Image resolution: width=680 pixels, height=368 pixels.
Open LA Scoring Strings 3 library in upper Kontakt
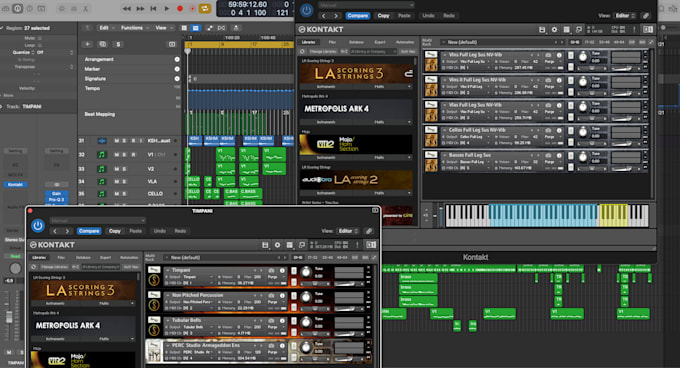(x=356, y=74)
